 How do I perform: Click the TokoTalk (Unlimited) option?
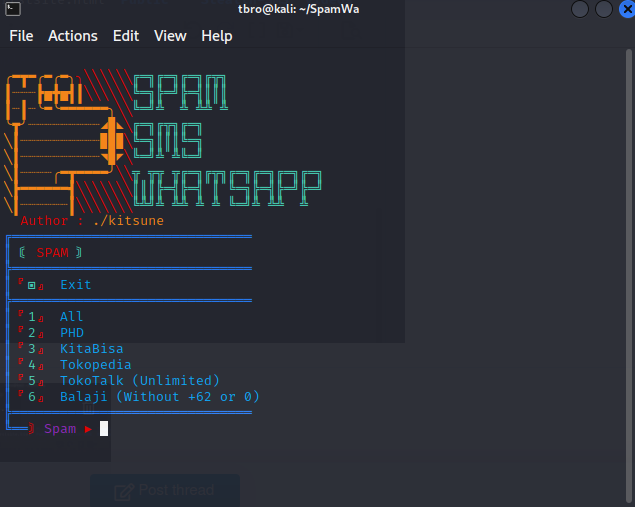(x=140, y=381)
